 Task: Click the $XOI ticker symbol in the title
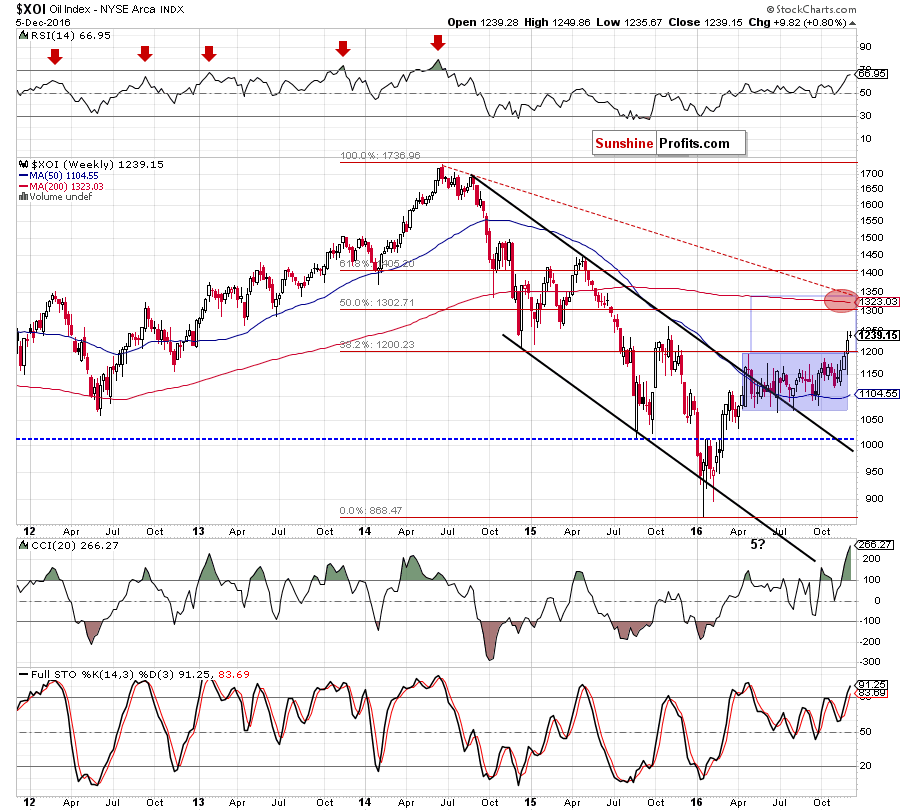30,9
